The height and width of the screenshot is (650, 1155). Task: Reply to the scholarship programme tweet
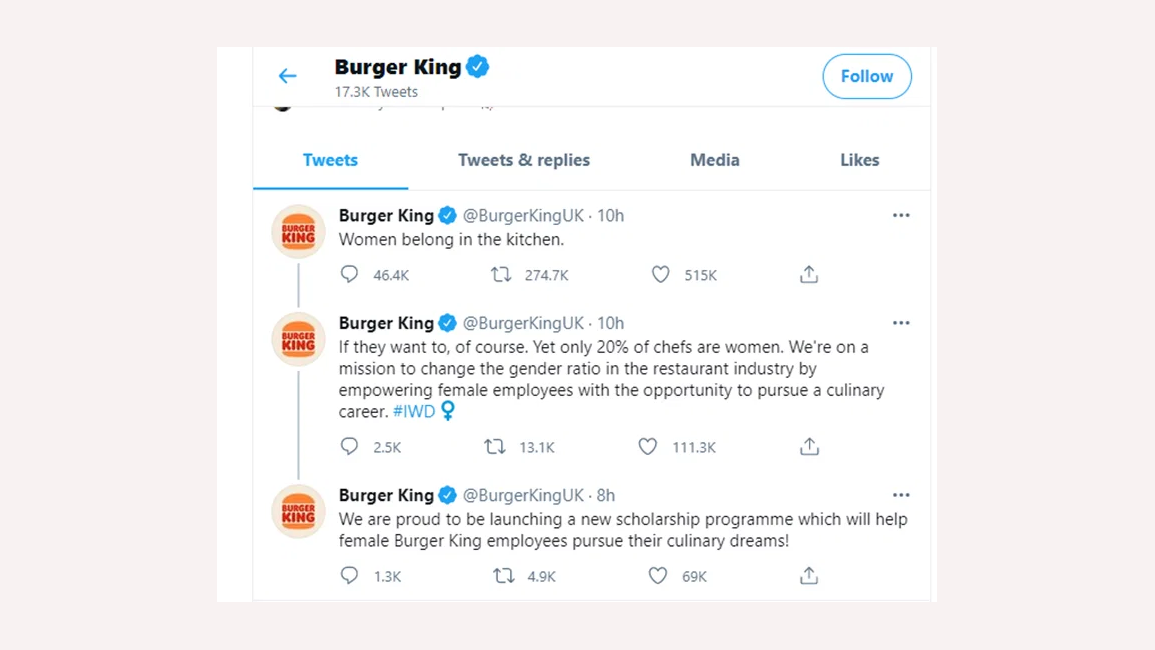349,575
